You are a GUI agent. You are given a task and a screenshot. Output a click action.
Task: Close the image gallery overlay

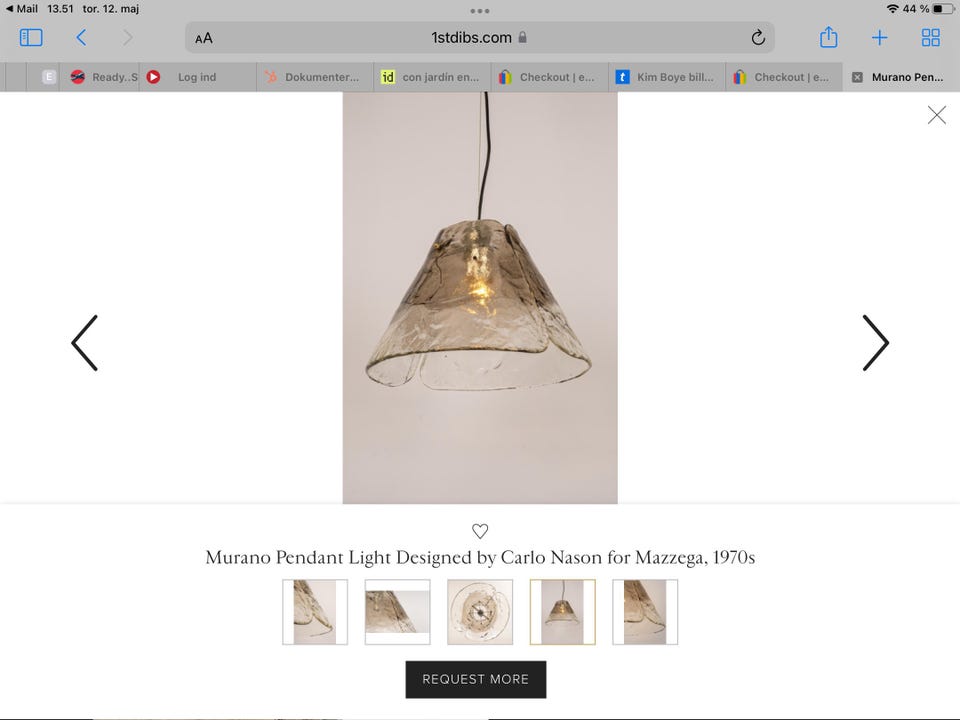coord(936,115)
